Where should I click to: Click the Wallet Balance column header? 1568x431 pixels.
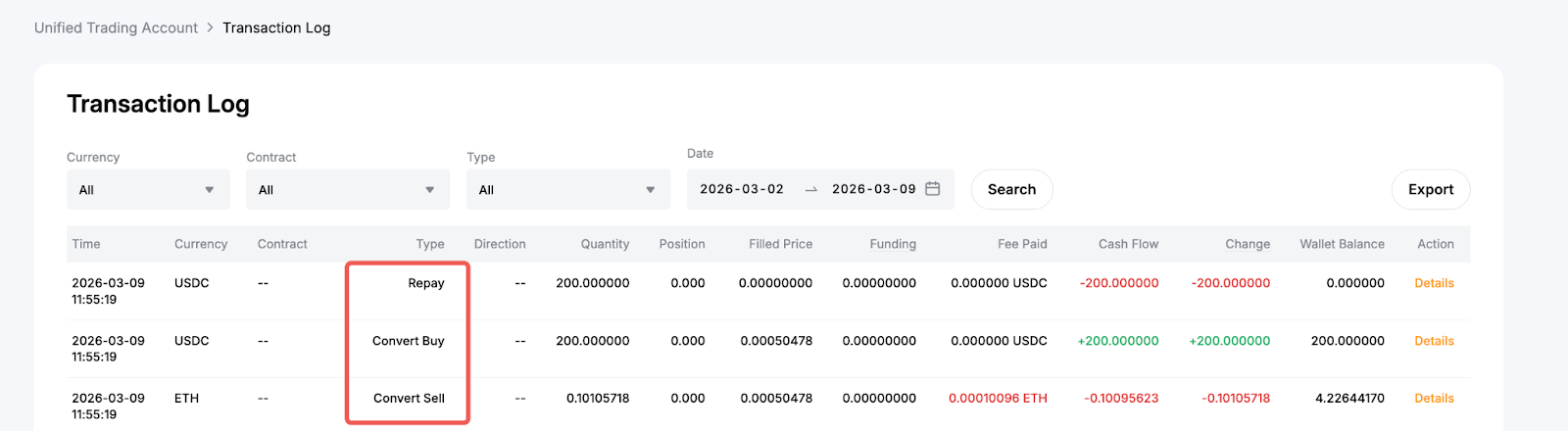pyautogui.click(x=1342, y=244)
